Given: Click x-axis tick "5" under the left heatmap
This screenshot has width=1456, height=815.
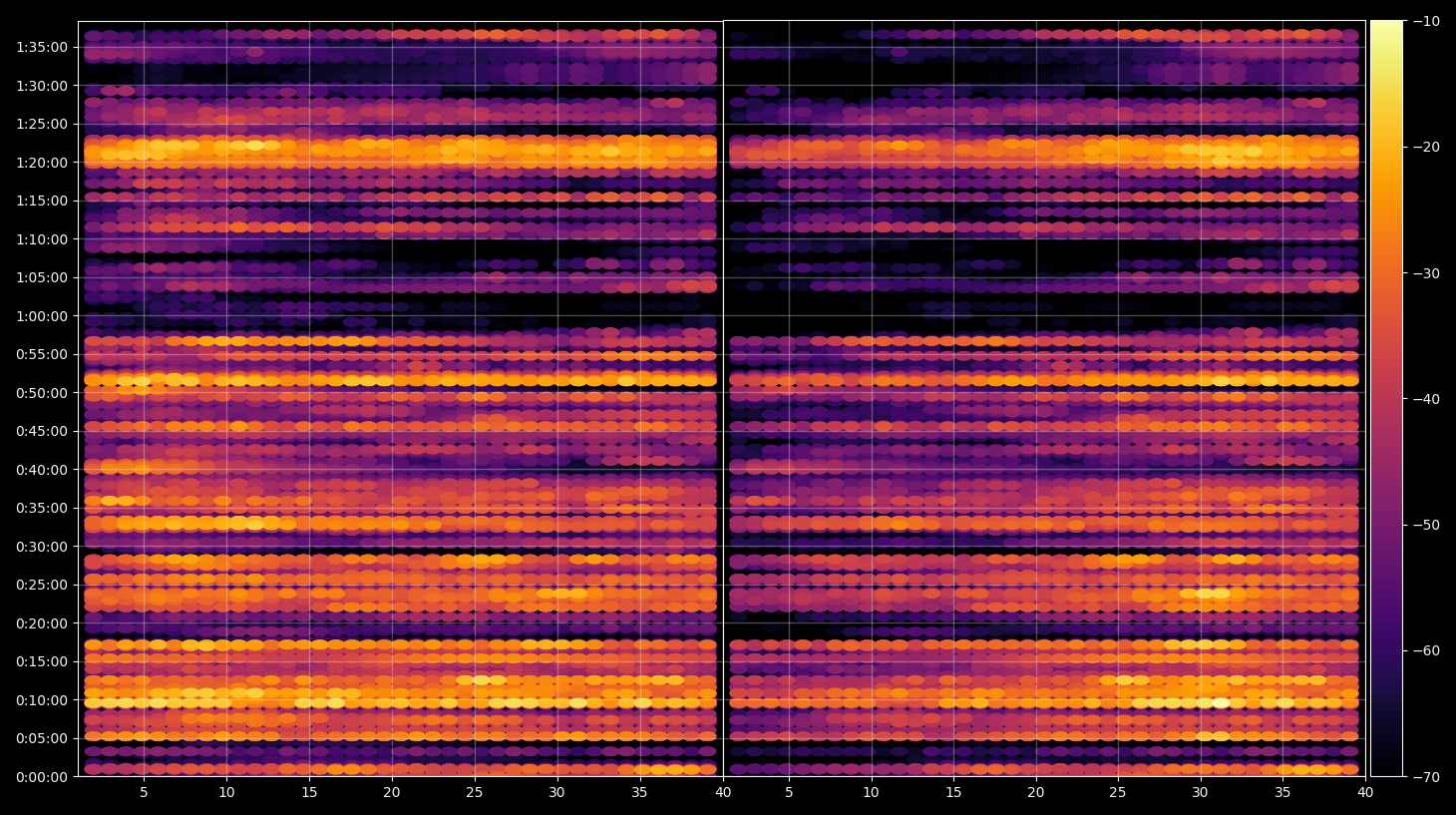Looking at the screenshot, I should (144, 793).
